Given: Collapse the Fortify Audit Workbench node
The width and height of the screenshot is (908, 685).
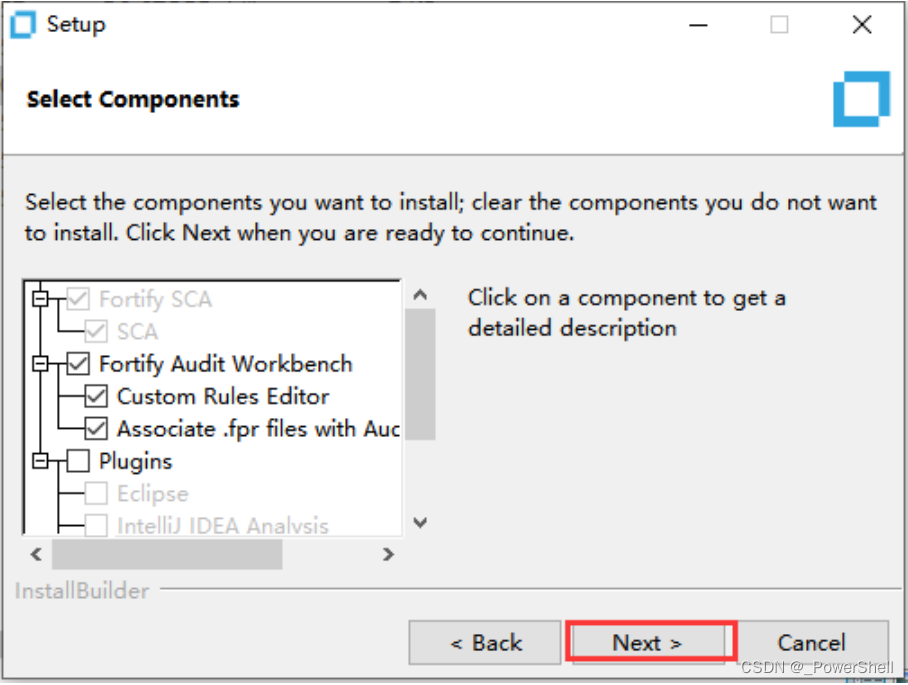Looking at the screenshot, I should click(41, 364).
